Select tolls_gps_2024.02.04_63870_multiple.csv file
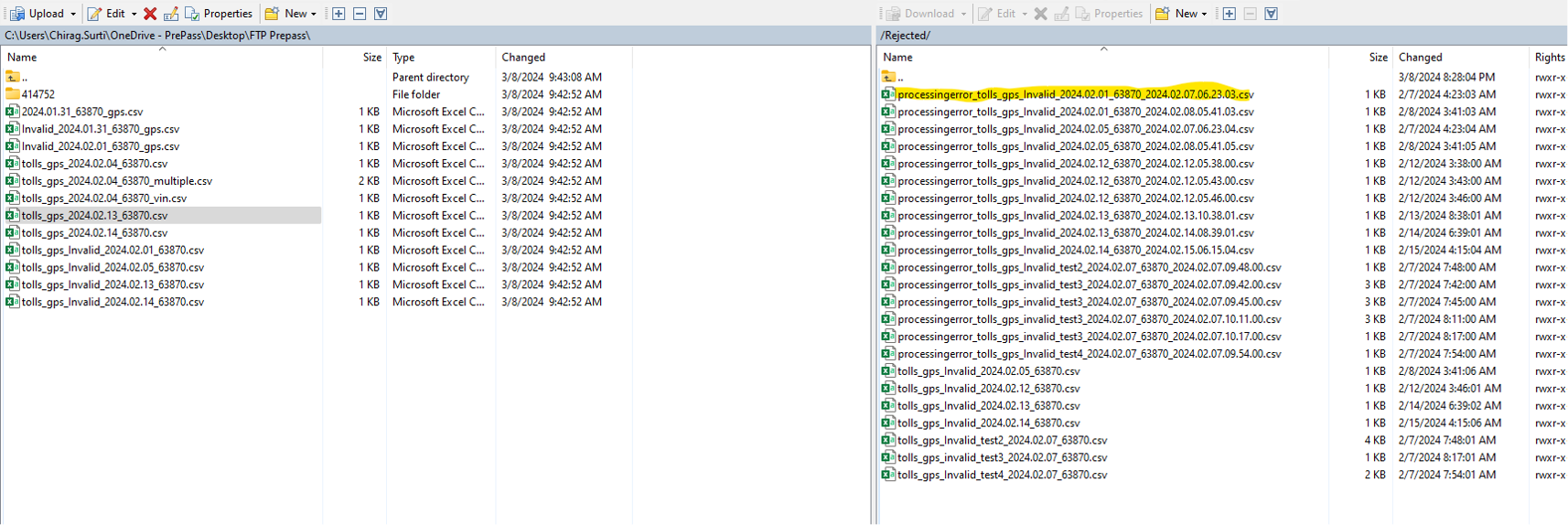This screenshot has width=1568, height=525. click(116, 181)
